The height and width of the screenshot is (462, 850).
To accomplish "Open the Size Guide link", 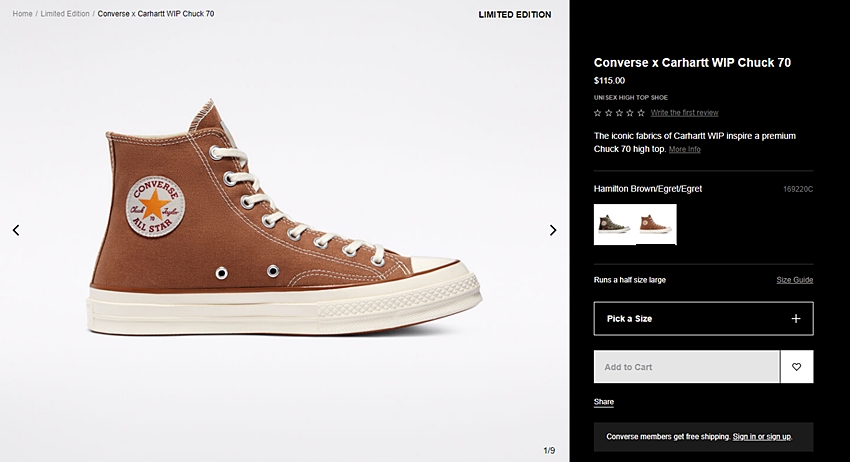I will (794, 280).
